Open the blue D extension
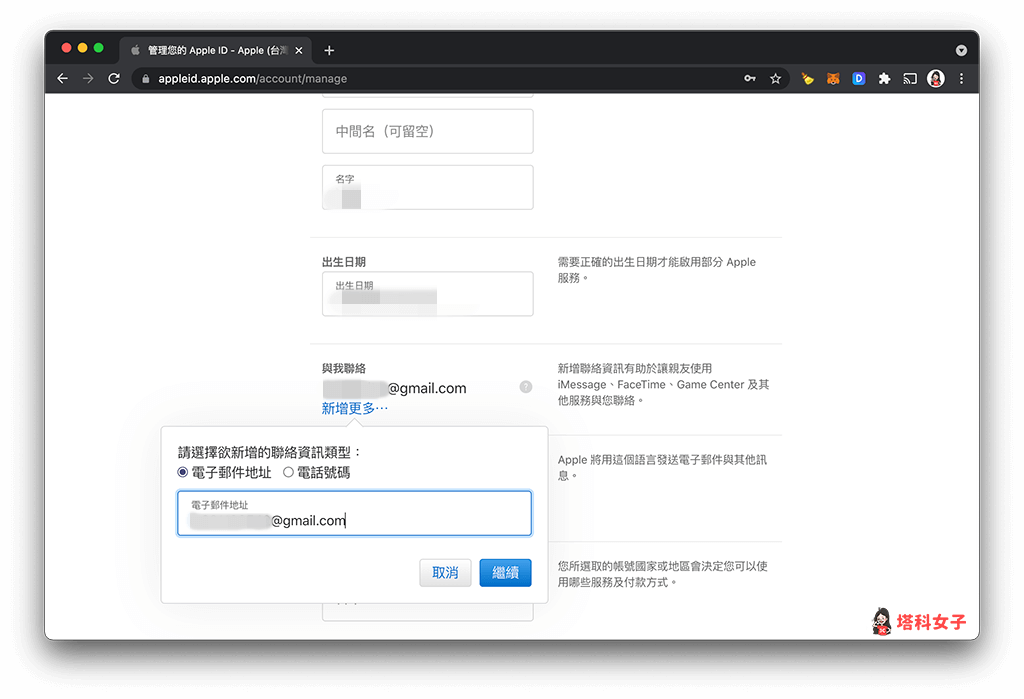The width and height of the screenshot is (1024, 699). tap(859, 78)
